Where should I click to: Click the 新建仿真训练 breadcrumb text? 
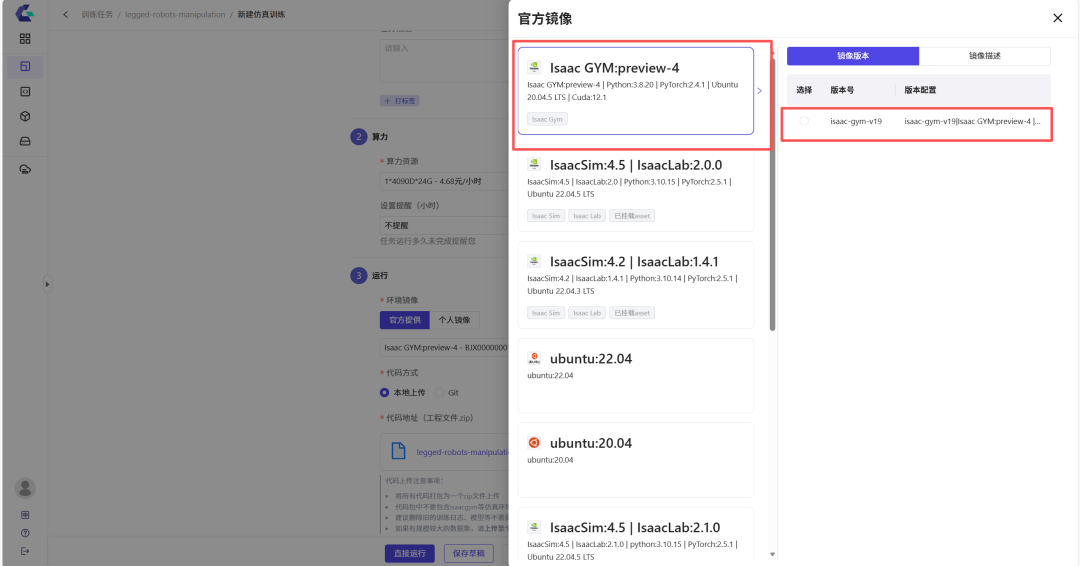tap(261, 14)
